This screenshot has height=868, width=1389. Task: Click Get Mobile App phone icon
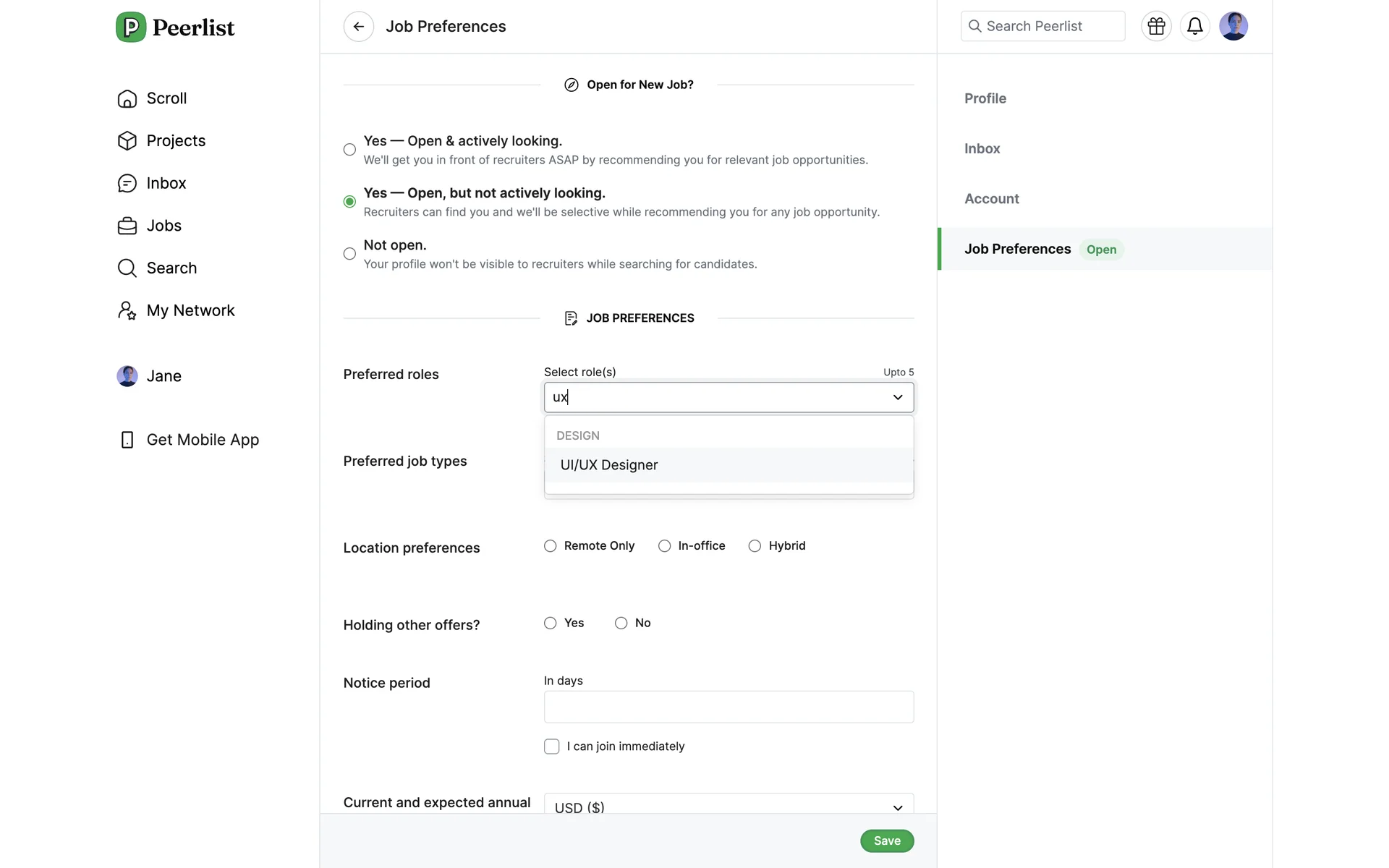[x=127, y=440]
